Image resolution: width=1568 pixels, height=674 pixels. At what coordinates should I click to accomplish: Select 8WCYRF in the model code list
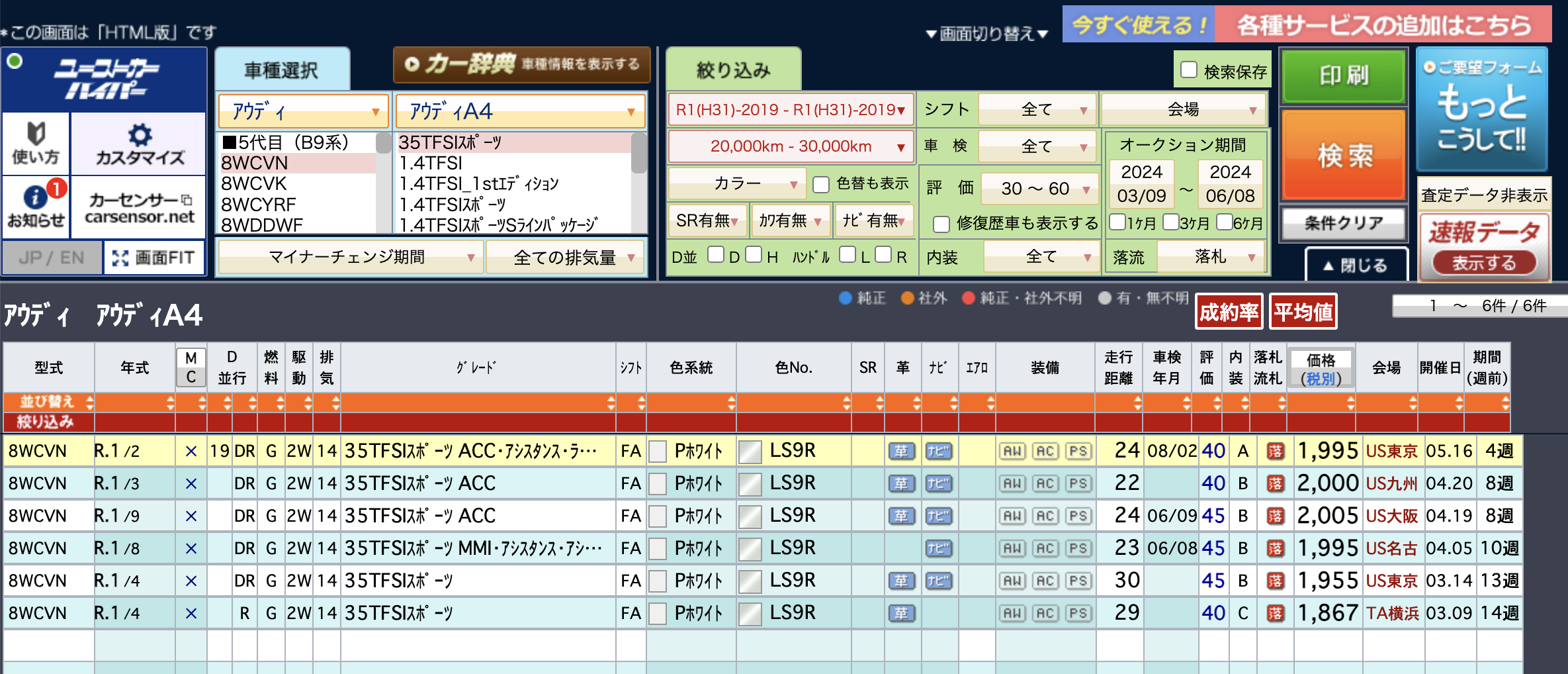point(298,205)
